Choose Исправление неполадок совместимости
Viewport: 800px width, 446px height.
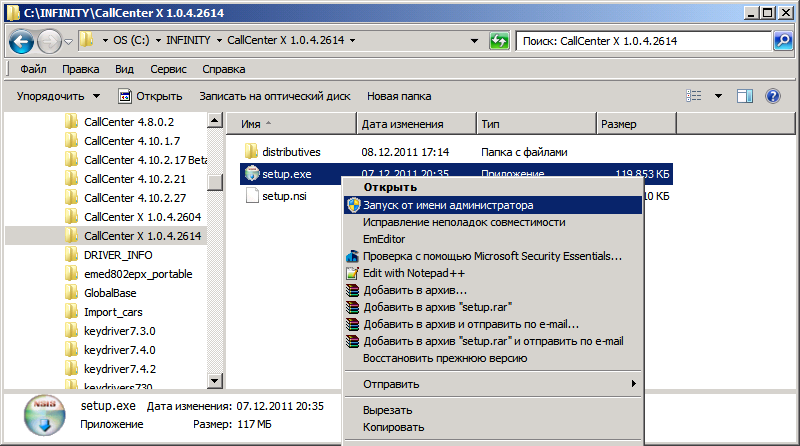point(493,222)
